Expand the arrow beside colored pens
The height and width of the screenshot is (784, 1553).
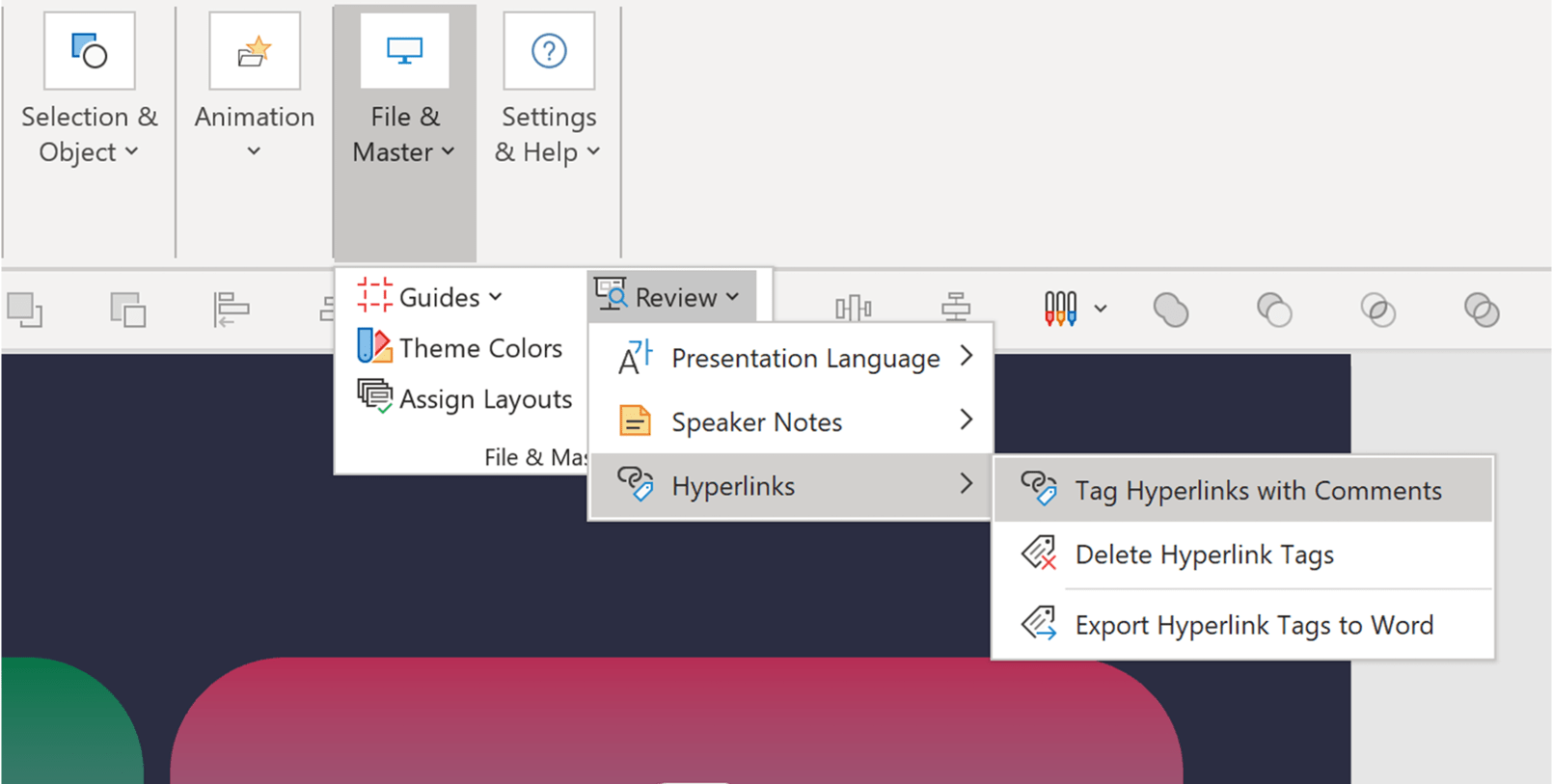[x=1101, y=310]
